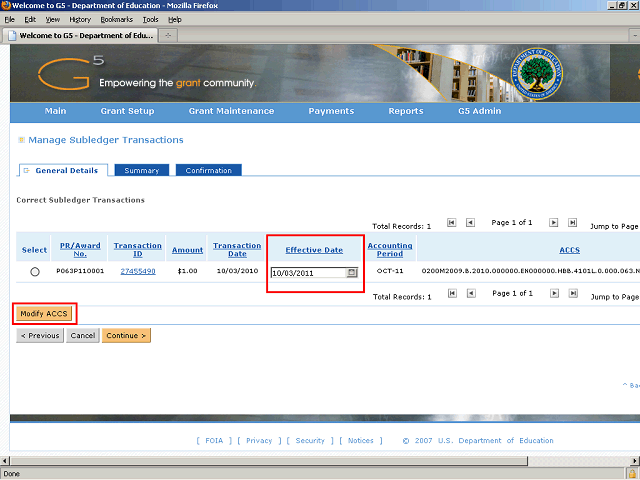Click the Effective Date input field
The width and height of the screenshot is (640, 480).
309,273
